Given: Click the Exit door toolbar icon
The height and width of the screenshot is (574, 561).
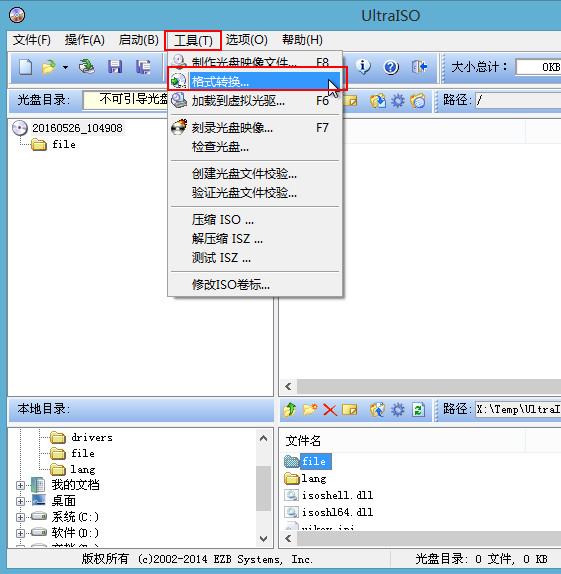Looking at the screenshot, I should (x=419, y=67).
